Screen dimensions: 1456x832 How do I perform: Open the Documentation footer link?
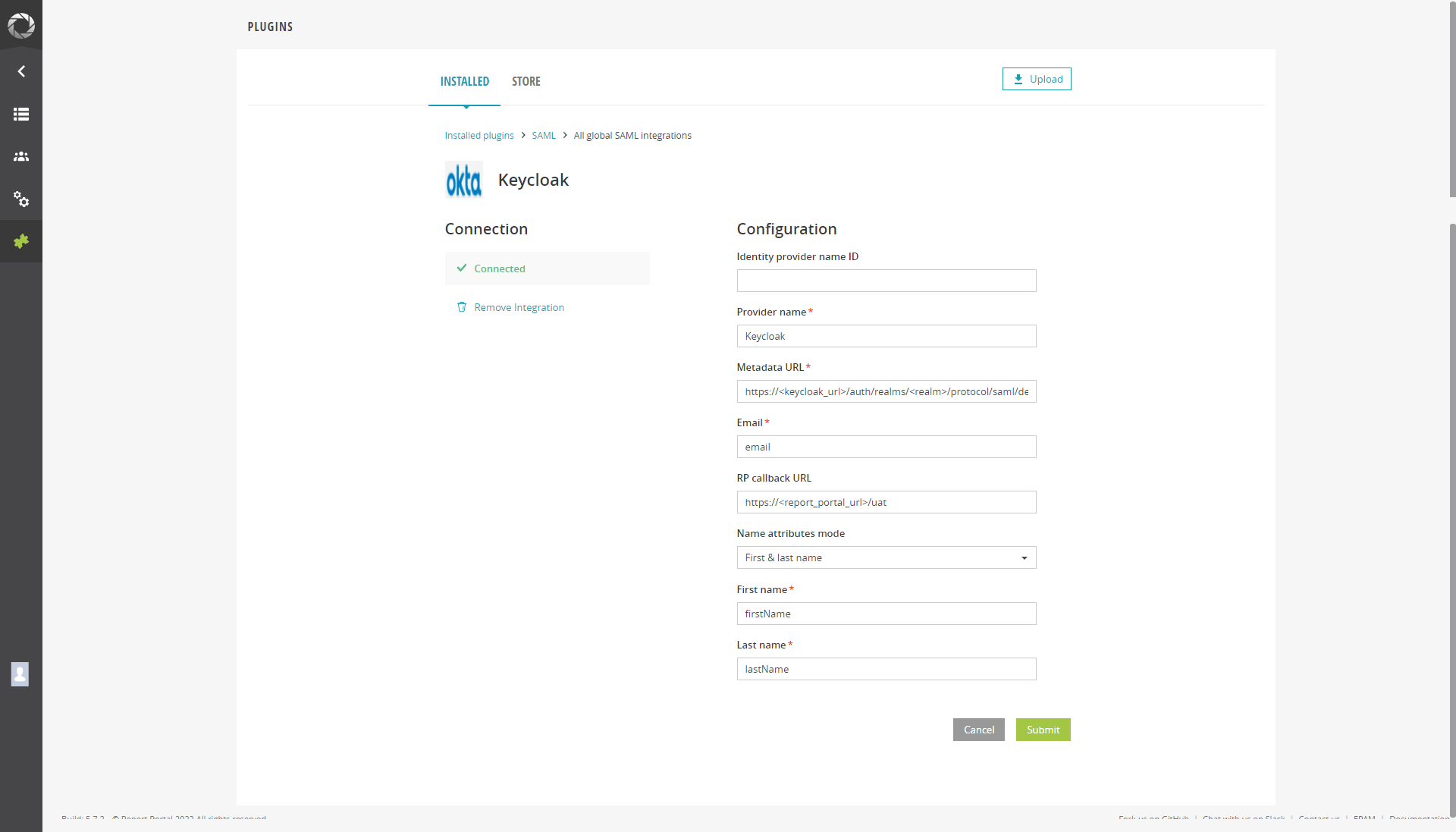[x=1420, y=818]
